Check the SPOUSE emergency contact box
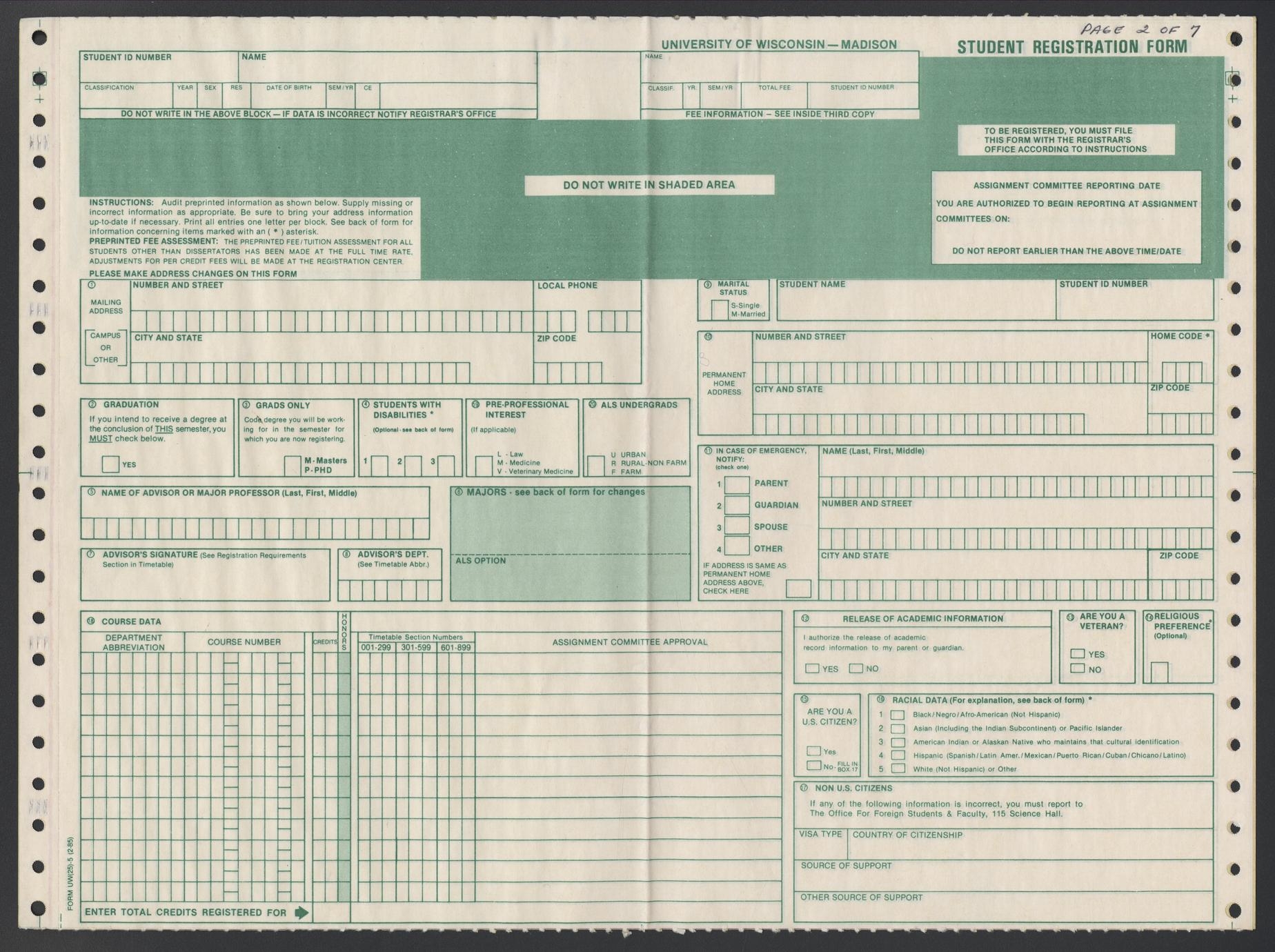Viewport: 1275px width, 952px height. [737, 526]
